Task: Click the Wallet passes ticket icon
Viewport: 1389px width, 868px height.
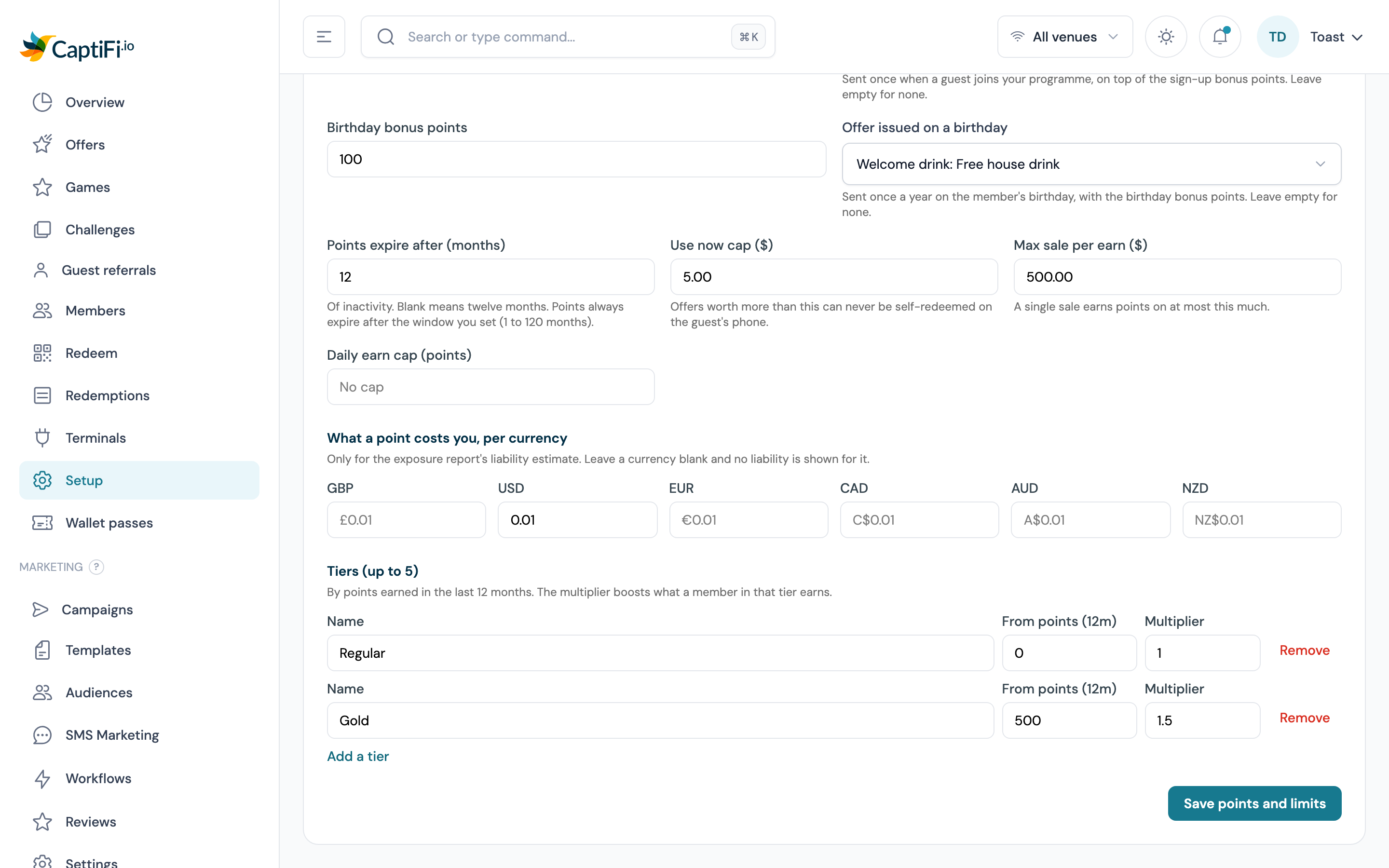Action: coord(42,522)
